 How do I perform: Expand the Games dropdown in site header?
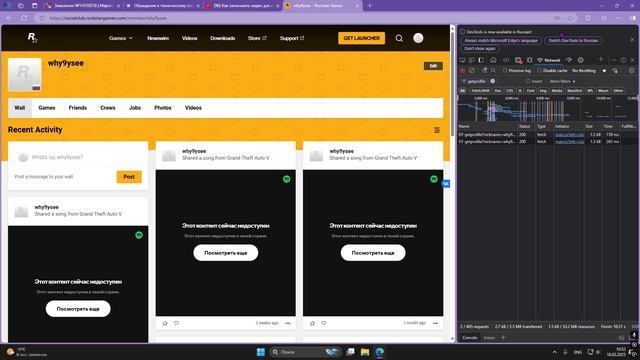120,38
